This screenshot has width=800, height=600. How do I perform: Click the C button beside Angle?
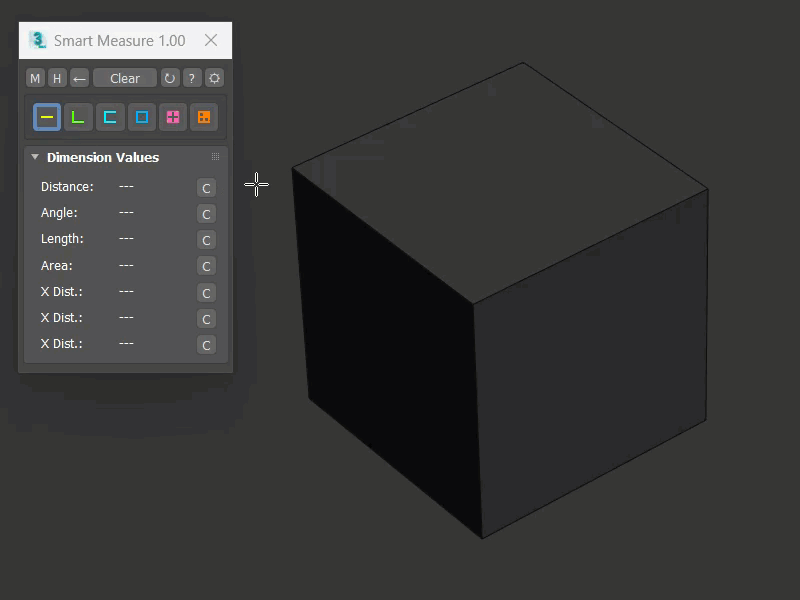pos(206,214)
